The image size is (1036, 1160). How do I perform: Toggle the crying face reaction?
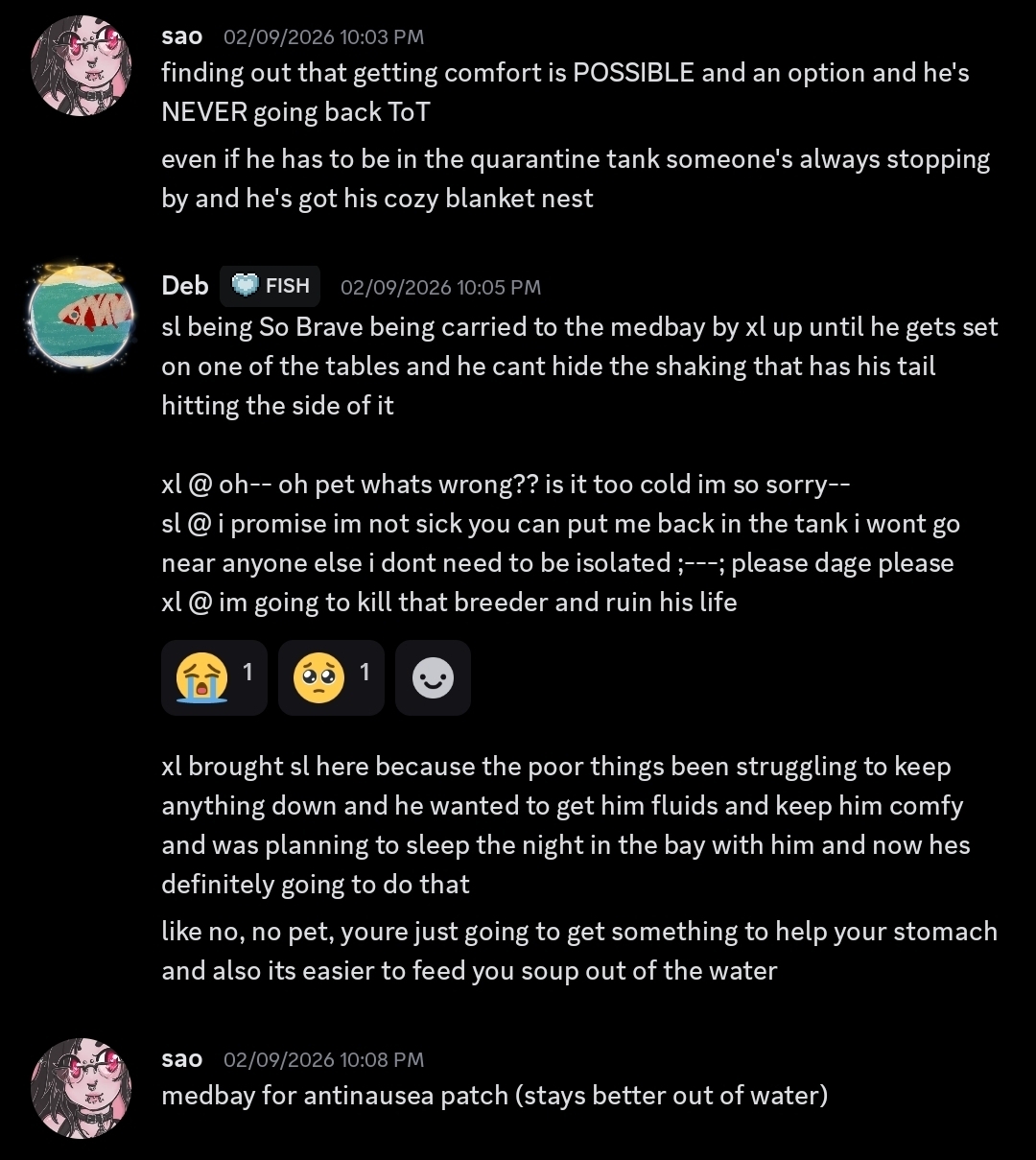[x=214, y=678]
